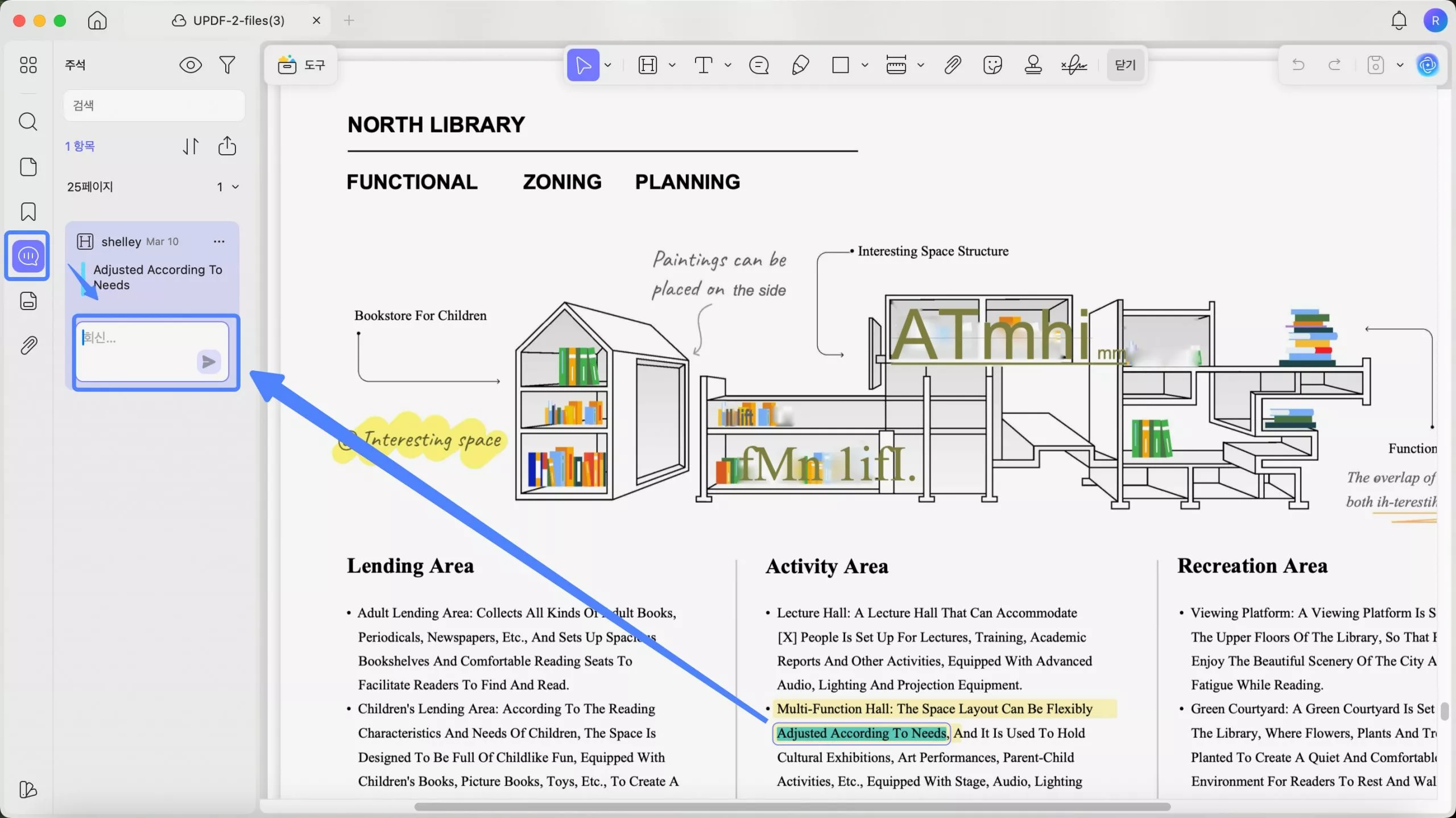Screen dimensions: 1456x818
Task: Click the 닫기 close button
Action: point(1125,65)
